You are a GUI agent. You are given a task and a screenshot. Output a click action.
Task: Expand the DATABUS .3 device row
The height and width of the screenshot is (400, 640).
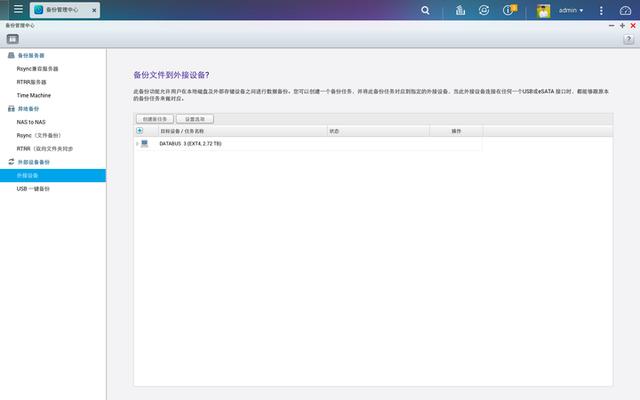point(136,144)
